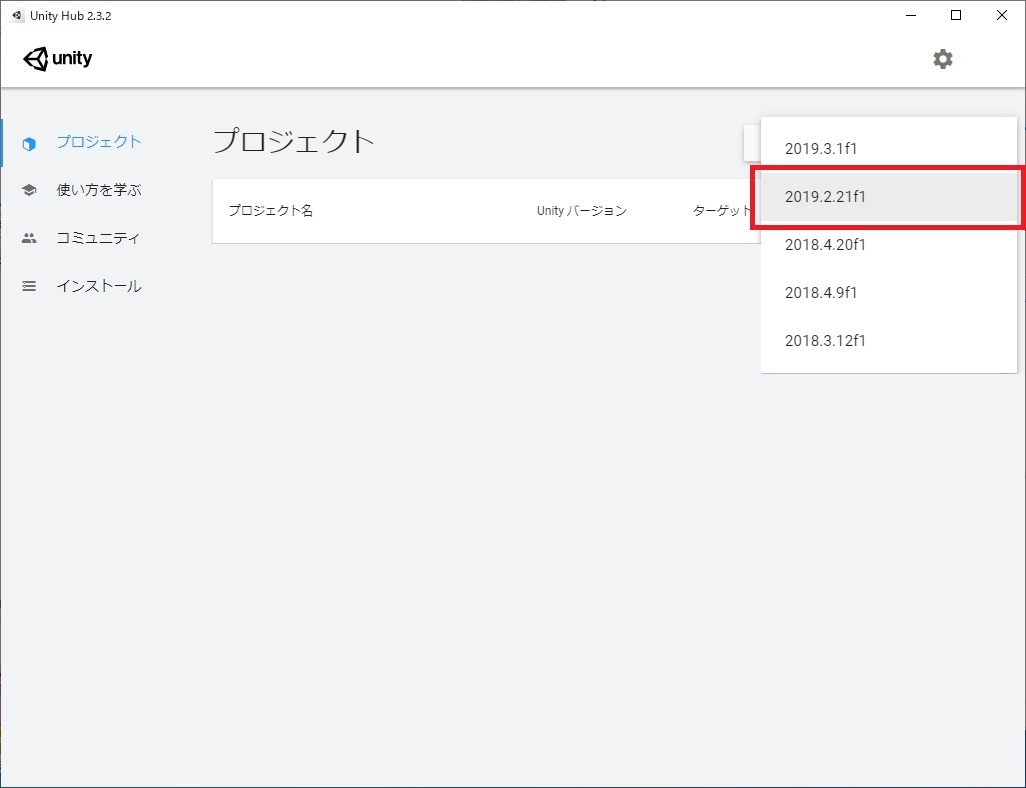Click the graduation cap icon beside 使い方を学ぶ
1026x788 pixels.
pyautogui.click(x=29, y=190)
